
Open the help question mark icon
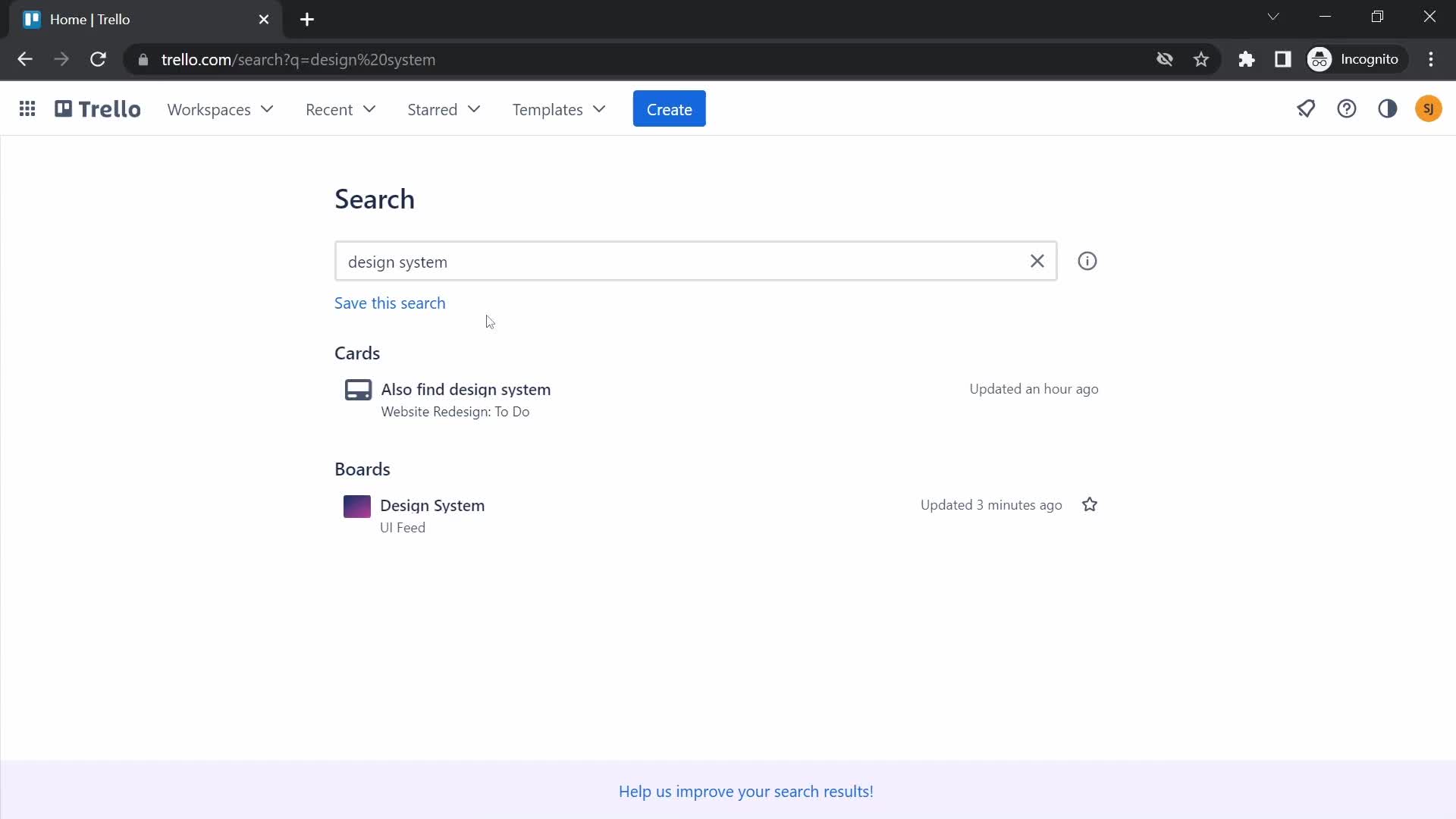pos(1347,109)
